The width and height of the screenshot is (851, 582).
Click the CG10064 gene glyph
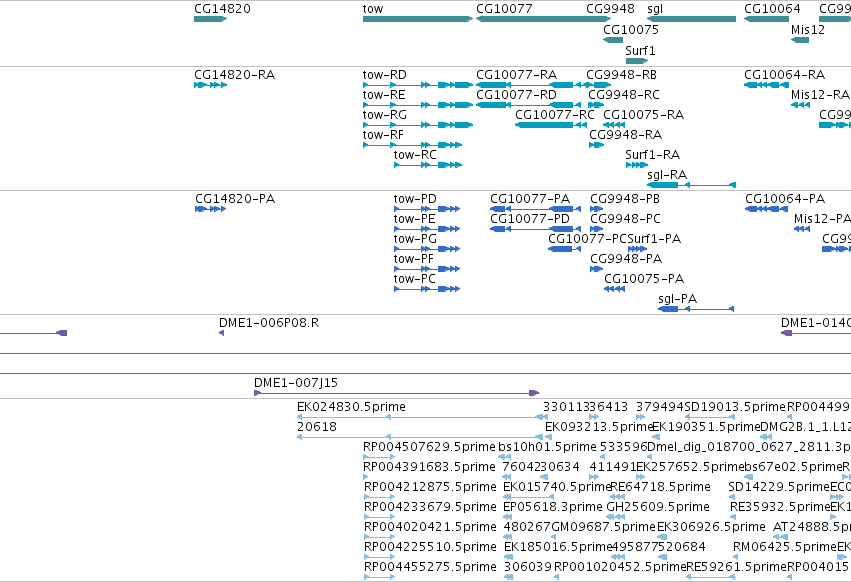tap(766, 19)
